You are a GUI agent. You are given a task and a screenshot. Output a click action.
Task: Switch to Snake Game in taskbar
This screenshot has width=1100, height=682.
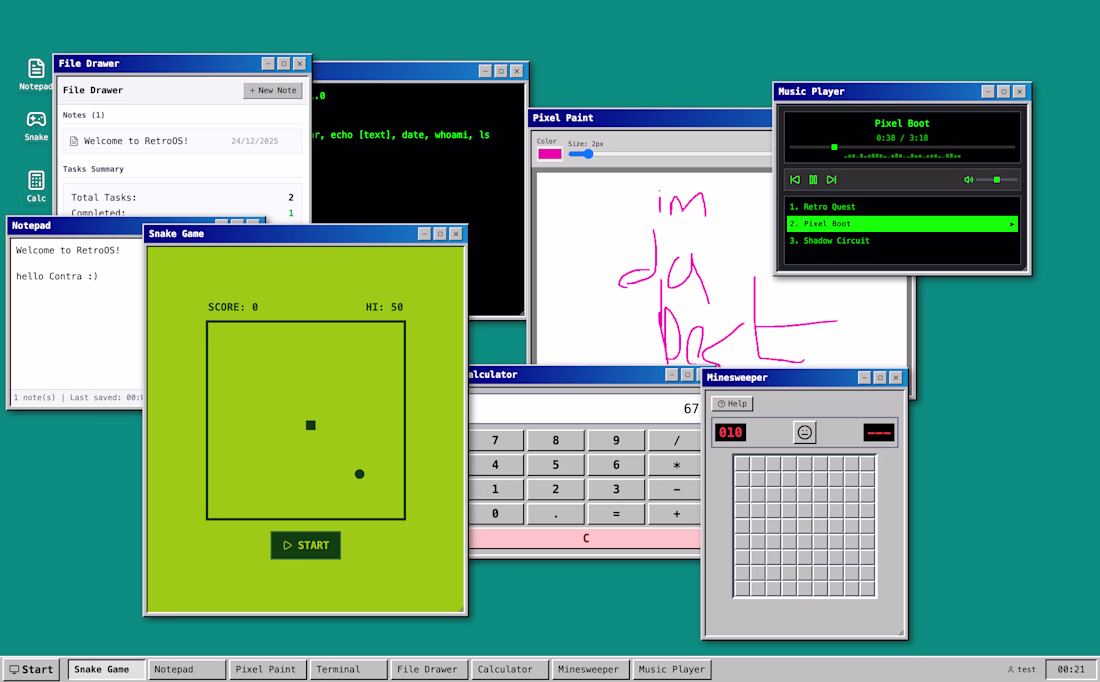click(106, 669)
